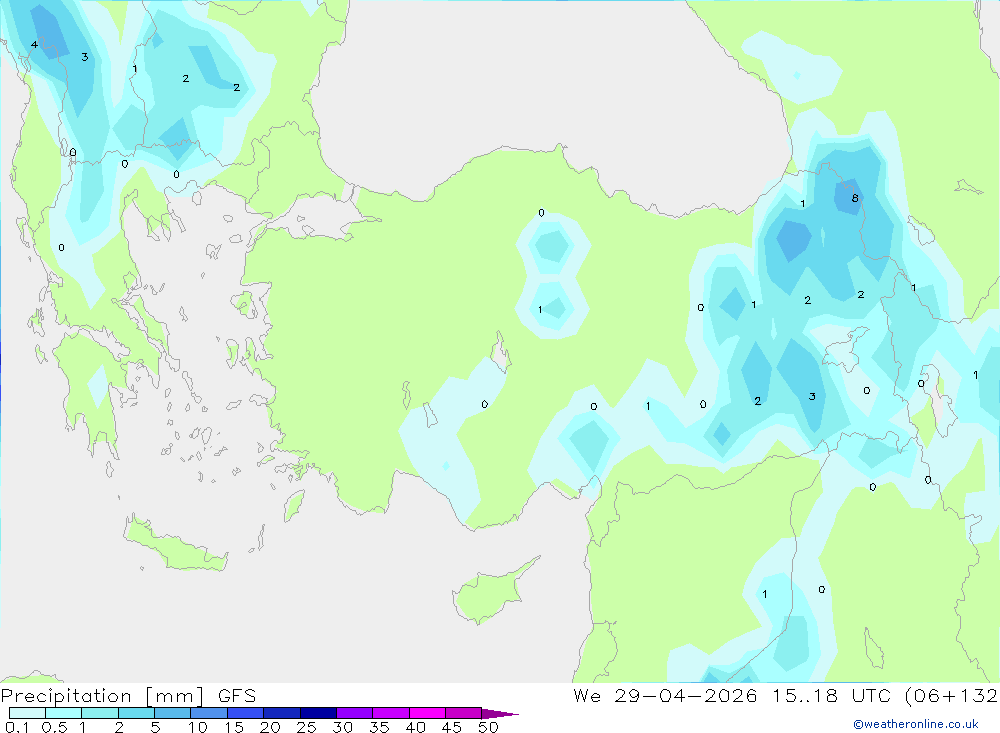This screenshot has width=1000, height=733.
Task: Click the 1–2 mm legend color swatch
Action: 100,713
